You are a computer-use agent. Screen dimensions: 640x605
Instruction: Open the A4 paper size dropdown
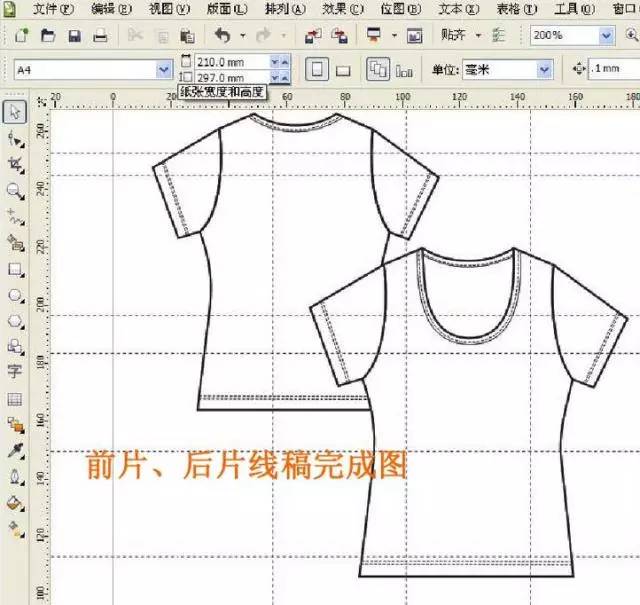(164, 70)
